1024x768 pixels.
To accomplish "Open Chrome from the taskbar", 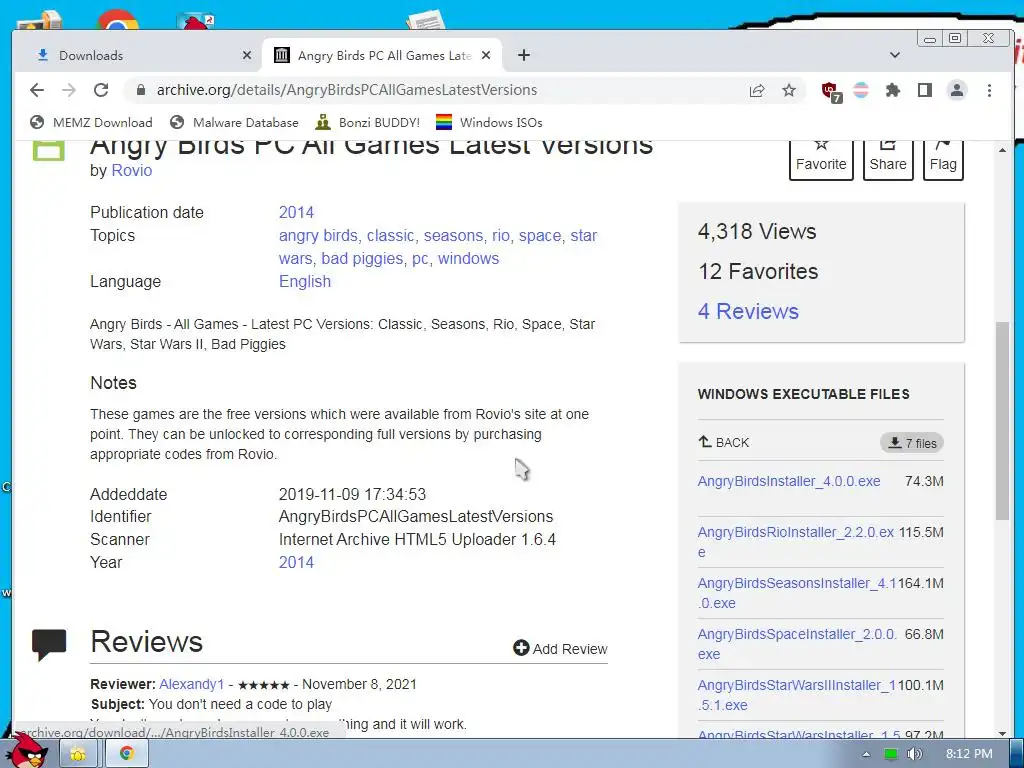I will tap(127, 754).
